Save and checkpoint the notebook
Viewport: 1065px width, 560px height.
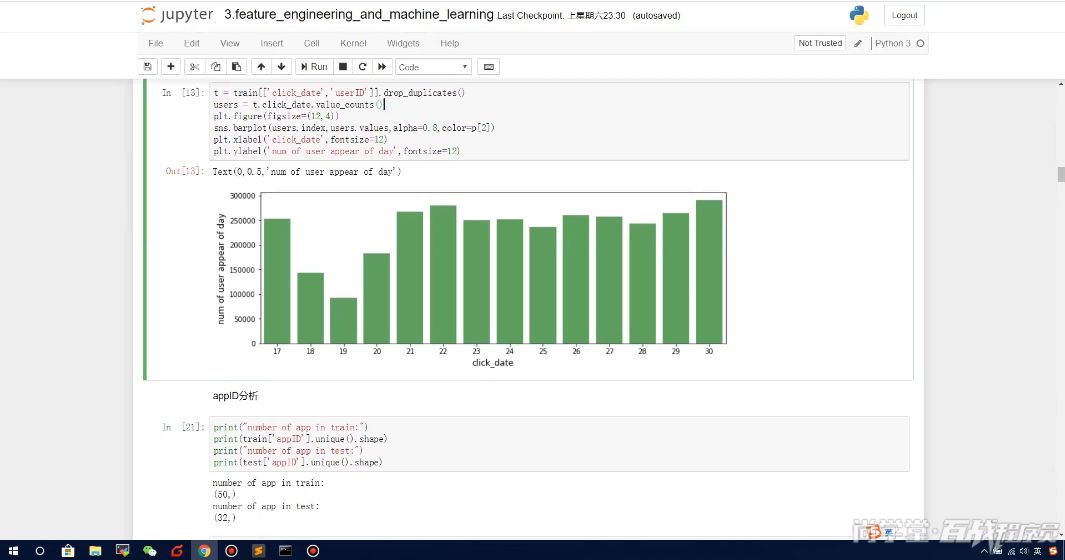coord(147,67)
